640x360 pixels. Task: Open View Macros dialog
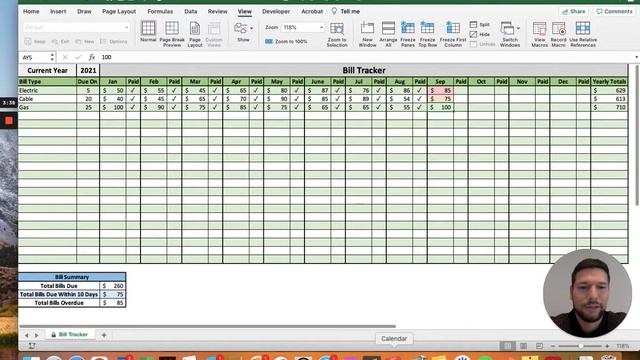(x=540, y=33)
